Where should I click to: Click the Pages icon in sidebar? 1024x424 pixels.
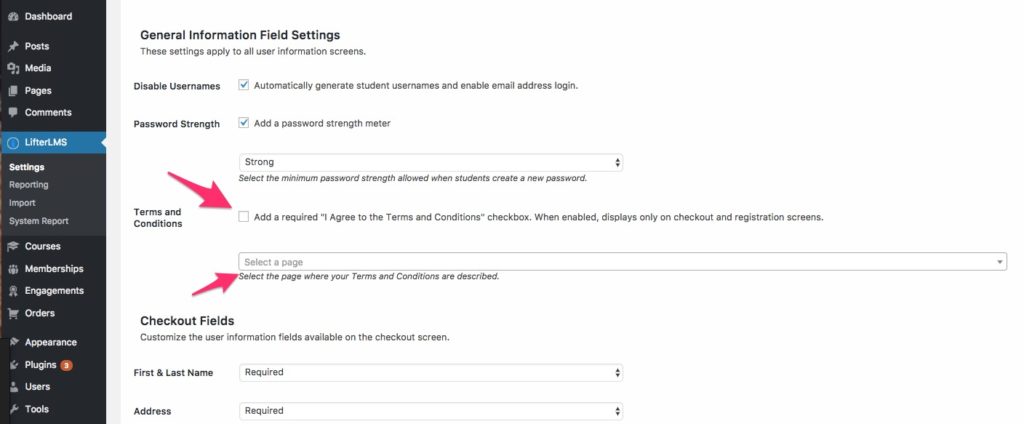click(x=13, y=90)
